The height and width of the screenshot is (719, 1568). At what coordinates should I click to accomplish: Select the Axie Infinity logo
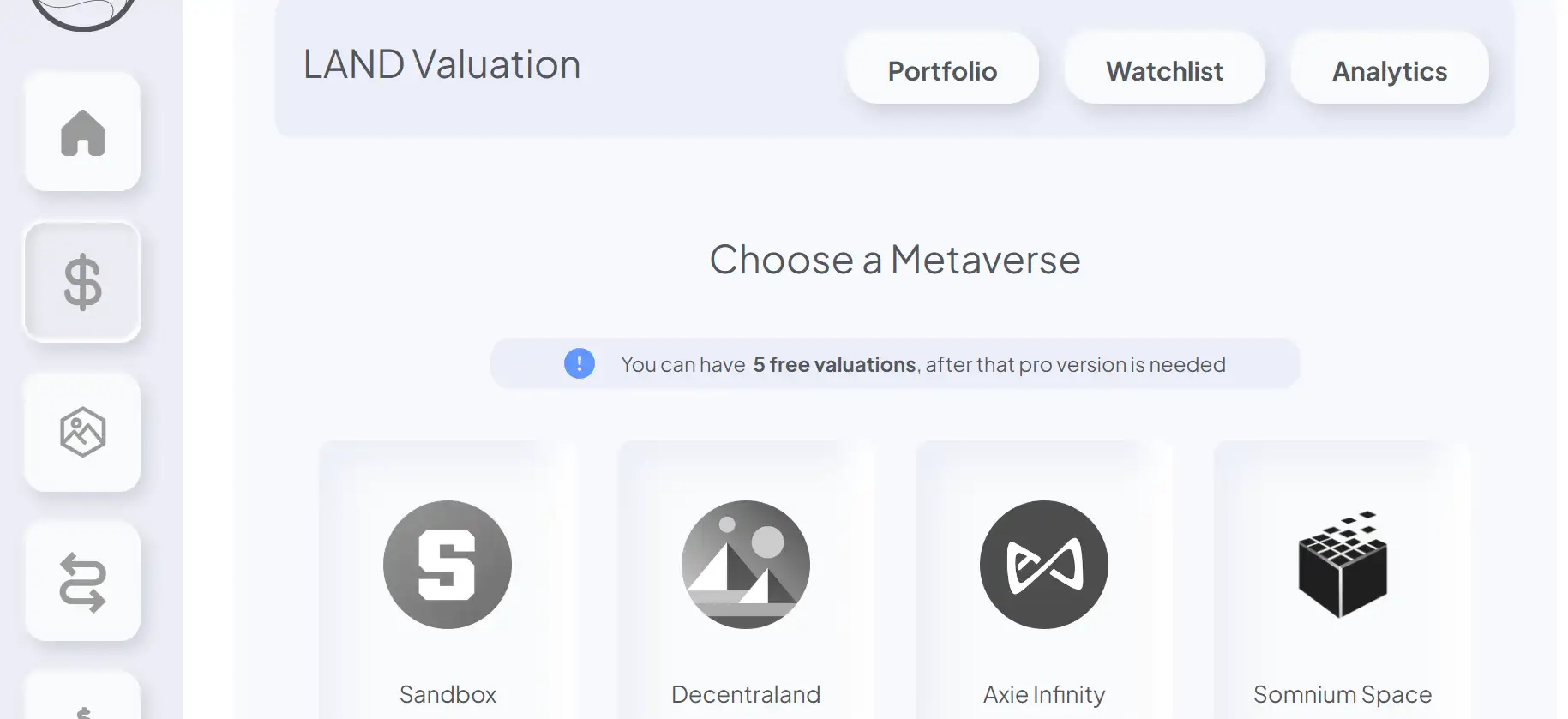tap(1044, 565)
